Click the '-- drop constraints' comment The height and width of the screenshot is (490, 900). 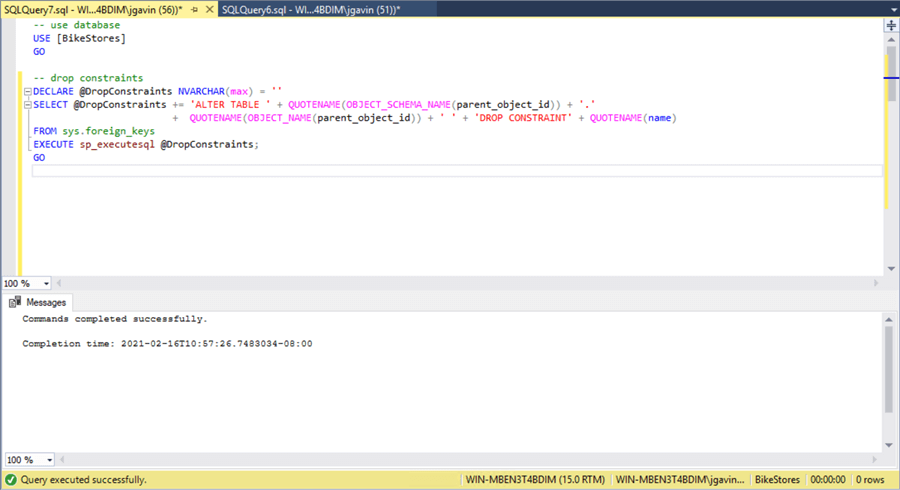88,78
